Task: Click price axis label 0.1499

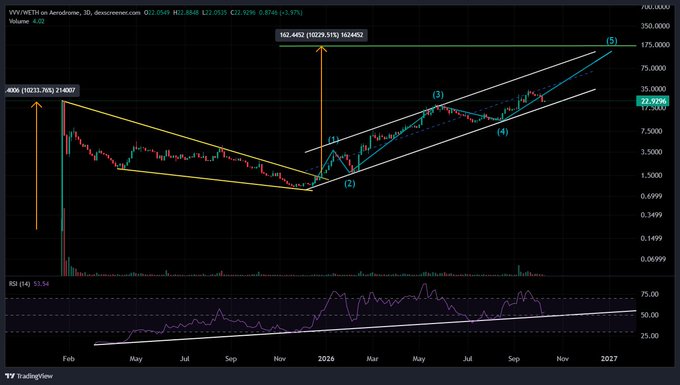Action: [x=652, y=238]
